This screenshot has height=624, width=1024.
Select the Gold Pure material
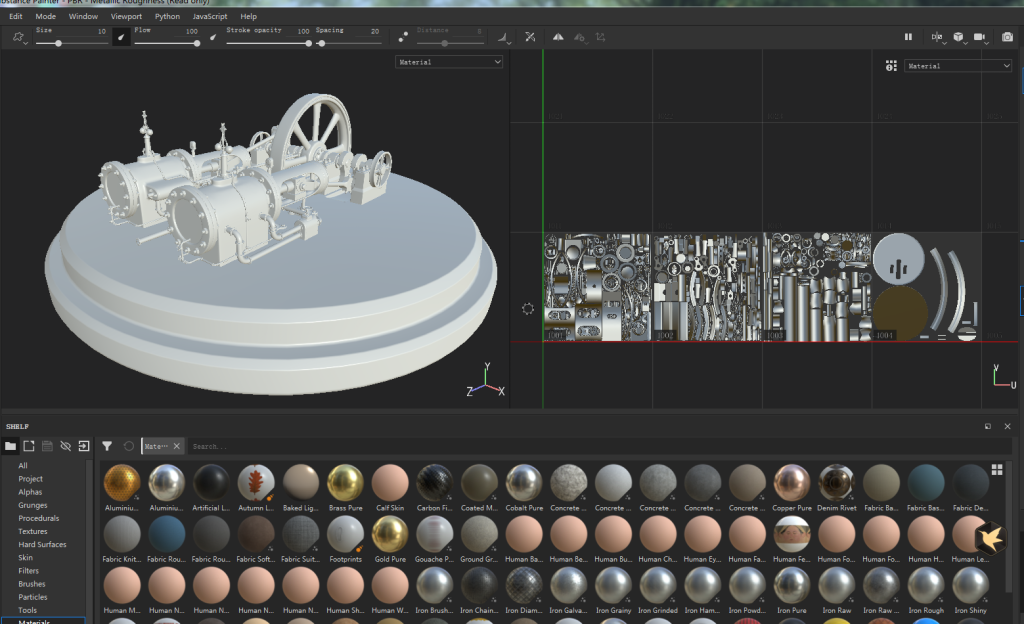tap(390, 539)
